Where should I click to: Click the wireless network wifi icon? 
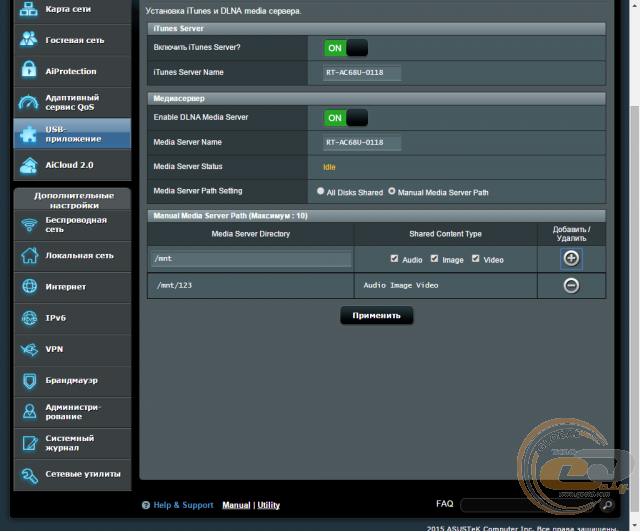pos(29,225)
